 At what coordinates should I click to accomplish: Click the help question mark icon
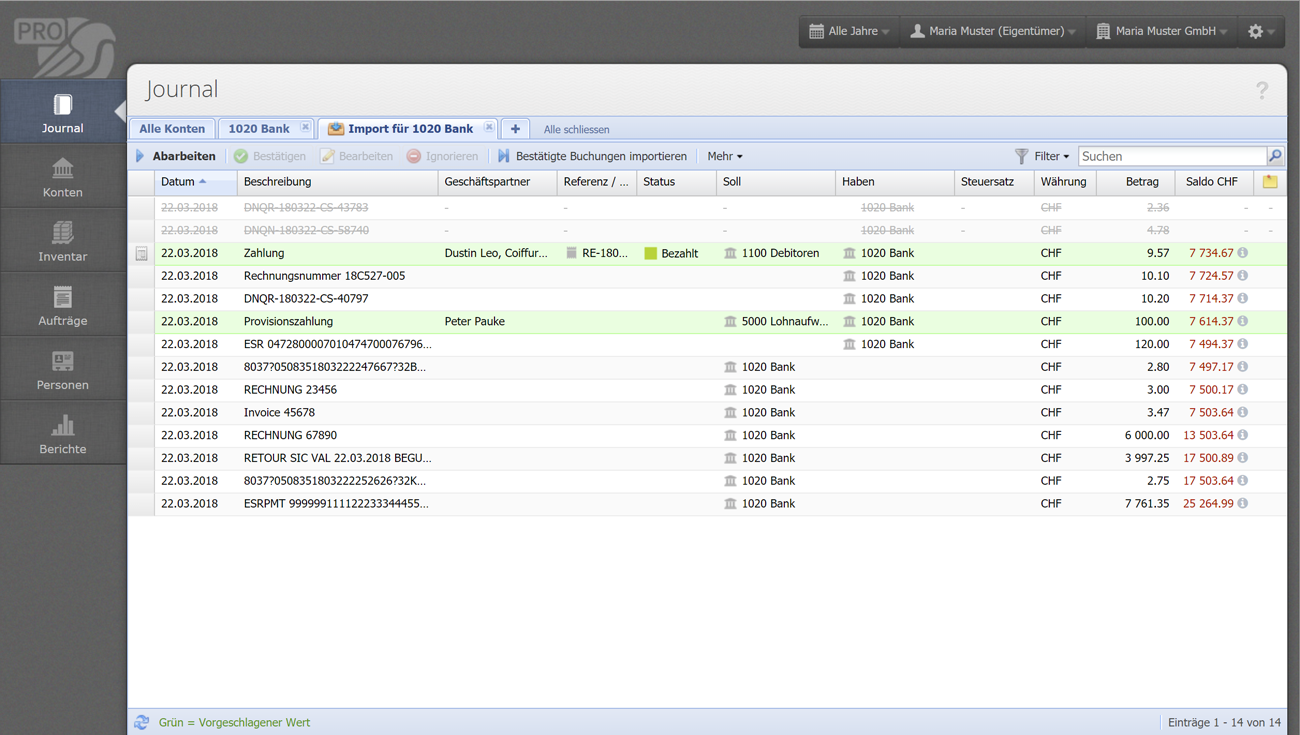point(1262,91)
